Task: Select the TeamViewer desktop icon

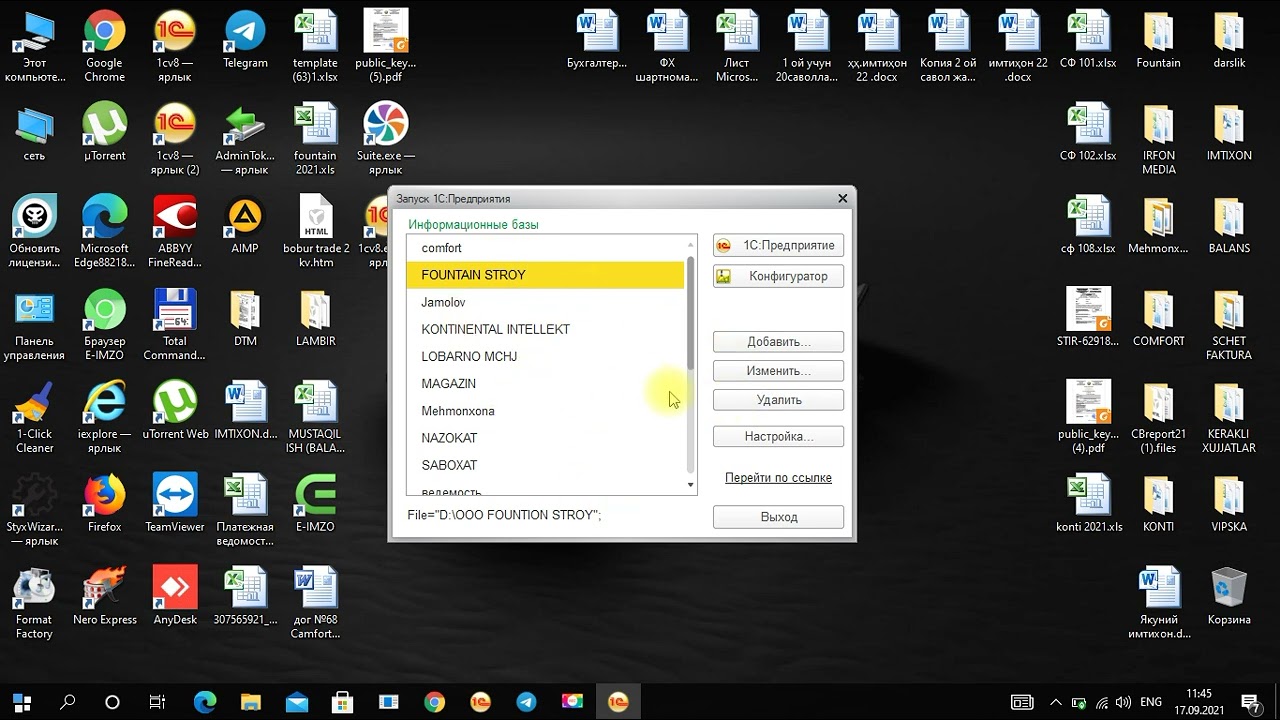Action: 175,504
